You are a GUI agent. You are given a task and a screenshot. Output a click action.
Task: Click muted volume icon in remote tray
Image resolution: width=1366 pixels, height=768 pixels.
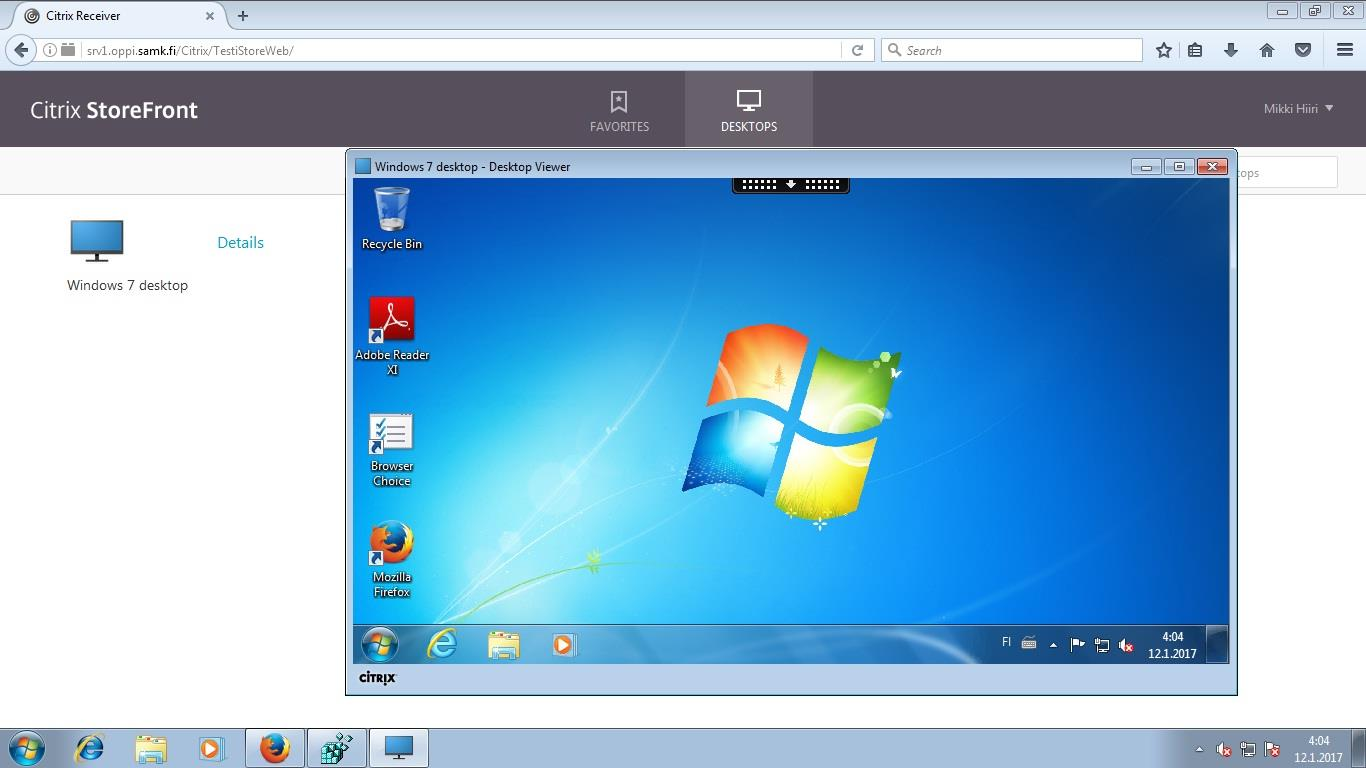(x=1126, y=645)
